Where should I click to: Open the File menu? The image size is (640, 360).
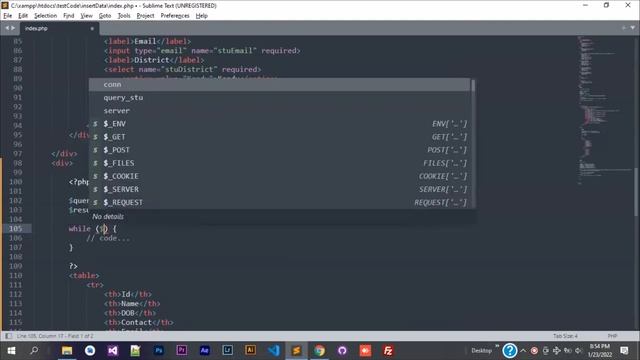point(8,16)
